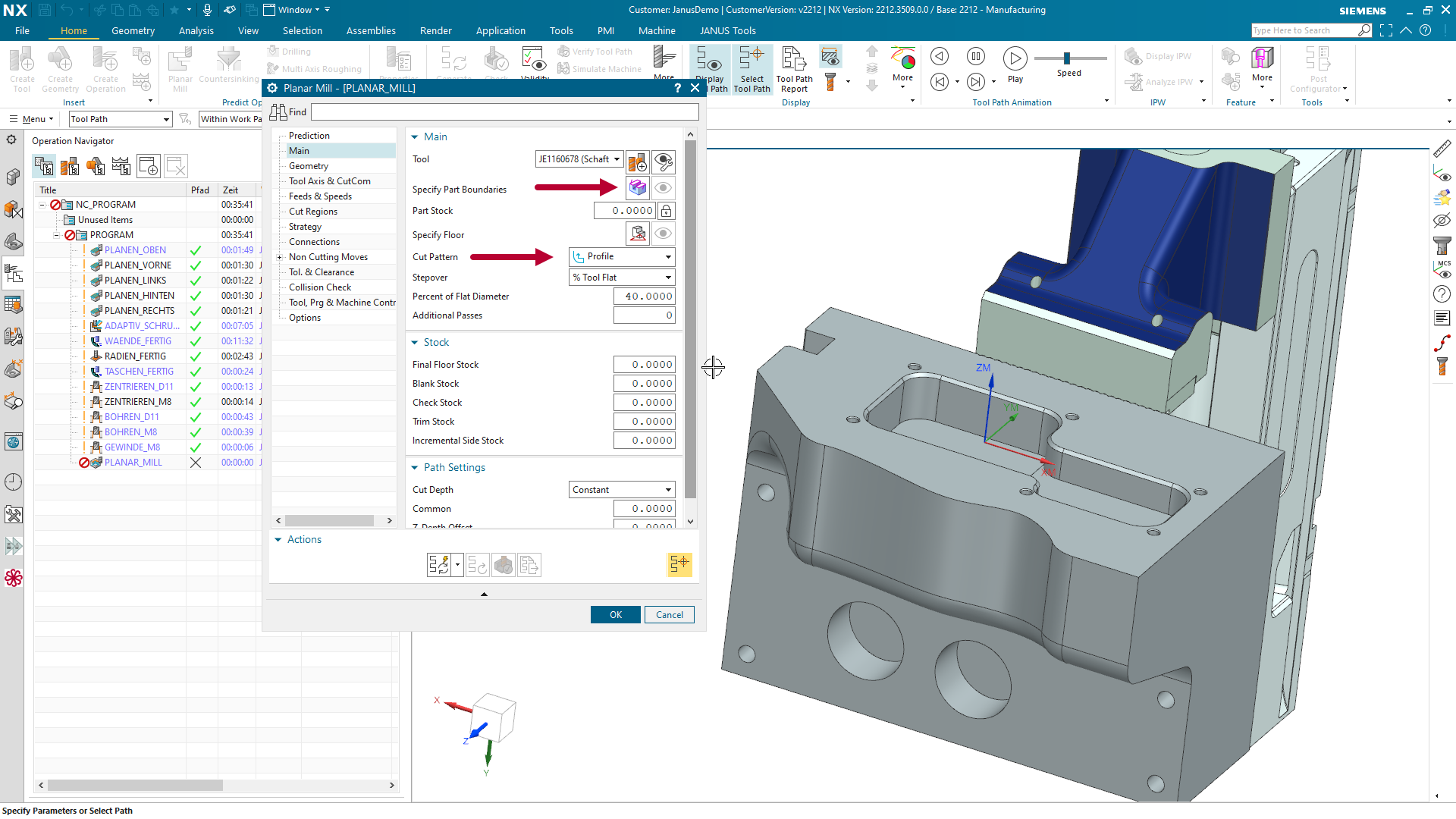Click the Percent of Flat Diameter field
This screenshot has width=1456, height=819.
click(645, 297)
